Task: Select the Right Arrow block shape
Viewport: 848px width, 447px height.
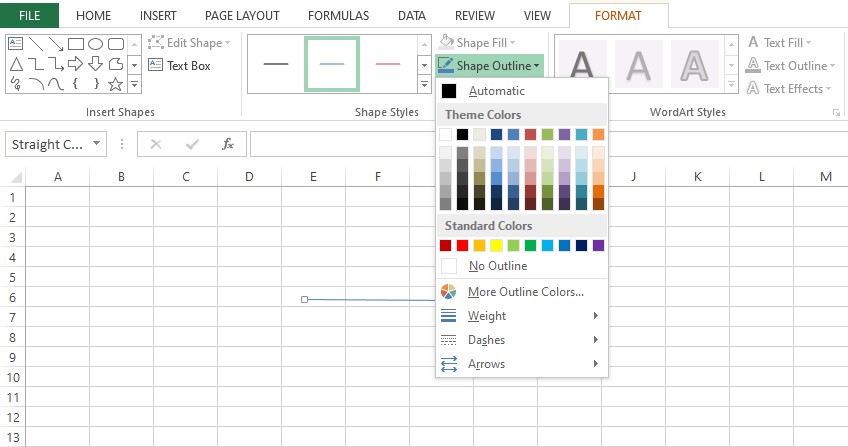Action: click(76, 64)
